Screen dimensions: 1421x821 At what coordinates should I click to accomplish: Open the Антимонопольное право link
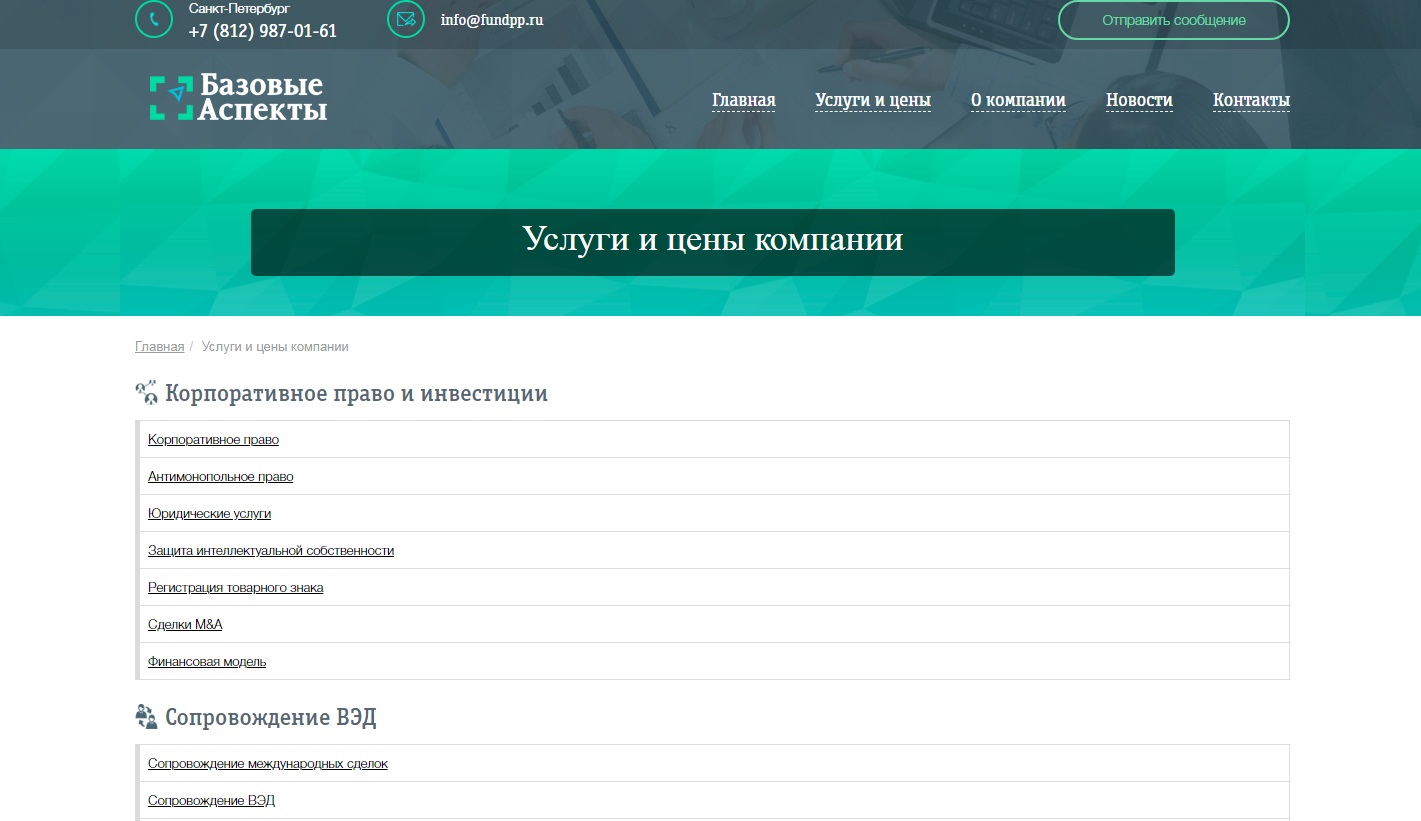coord(220,477)
